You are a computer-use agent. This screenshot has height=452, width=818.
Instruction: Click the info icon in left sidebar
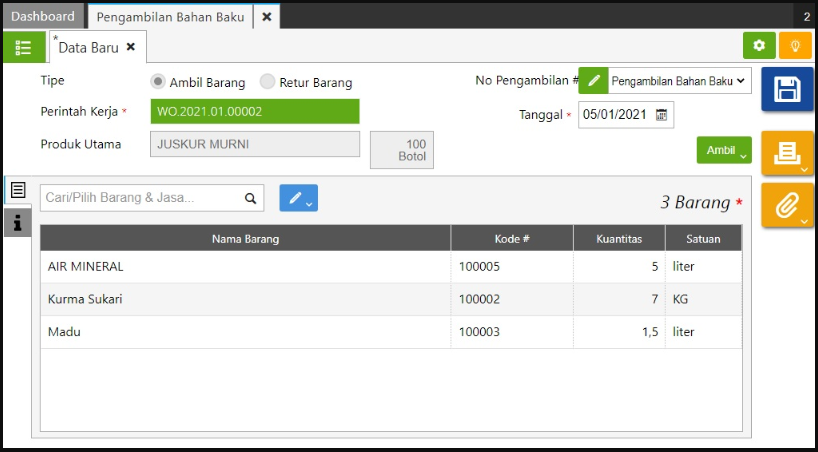(x=18, y=222)
